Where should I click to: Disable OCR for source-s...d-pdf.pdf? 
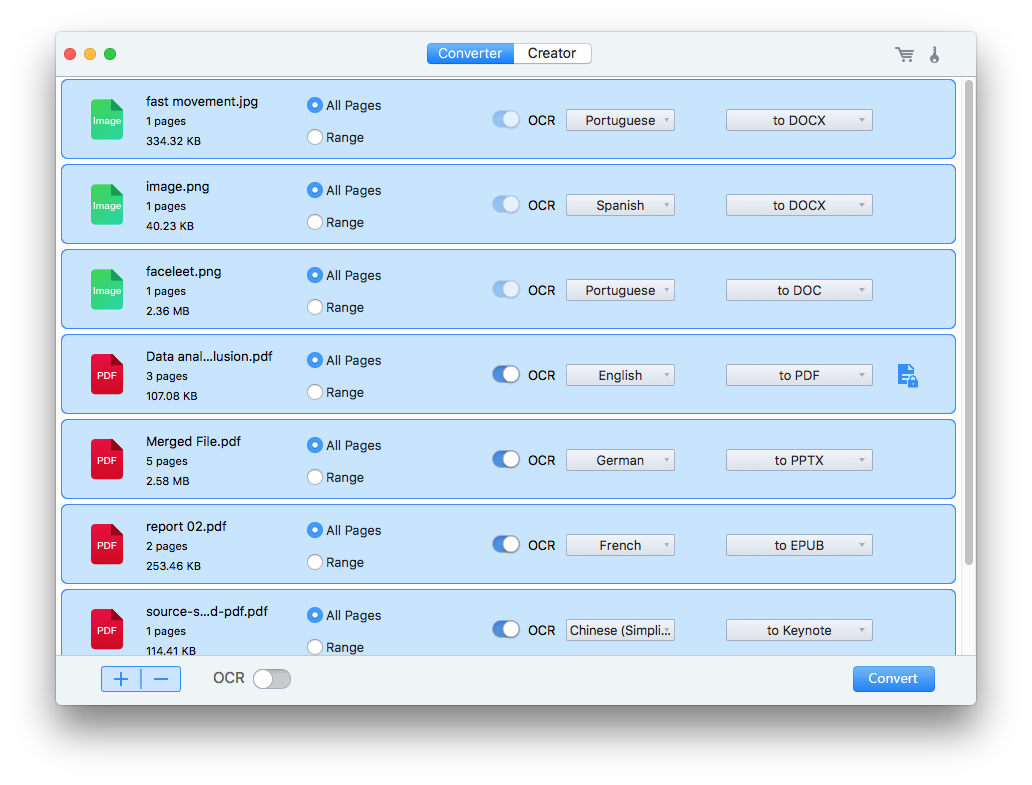click(x=505, y=629)
